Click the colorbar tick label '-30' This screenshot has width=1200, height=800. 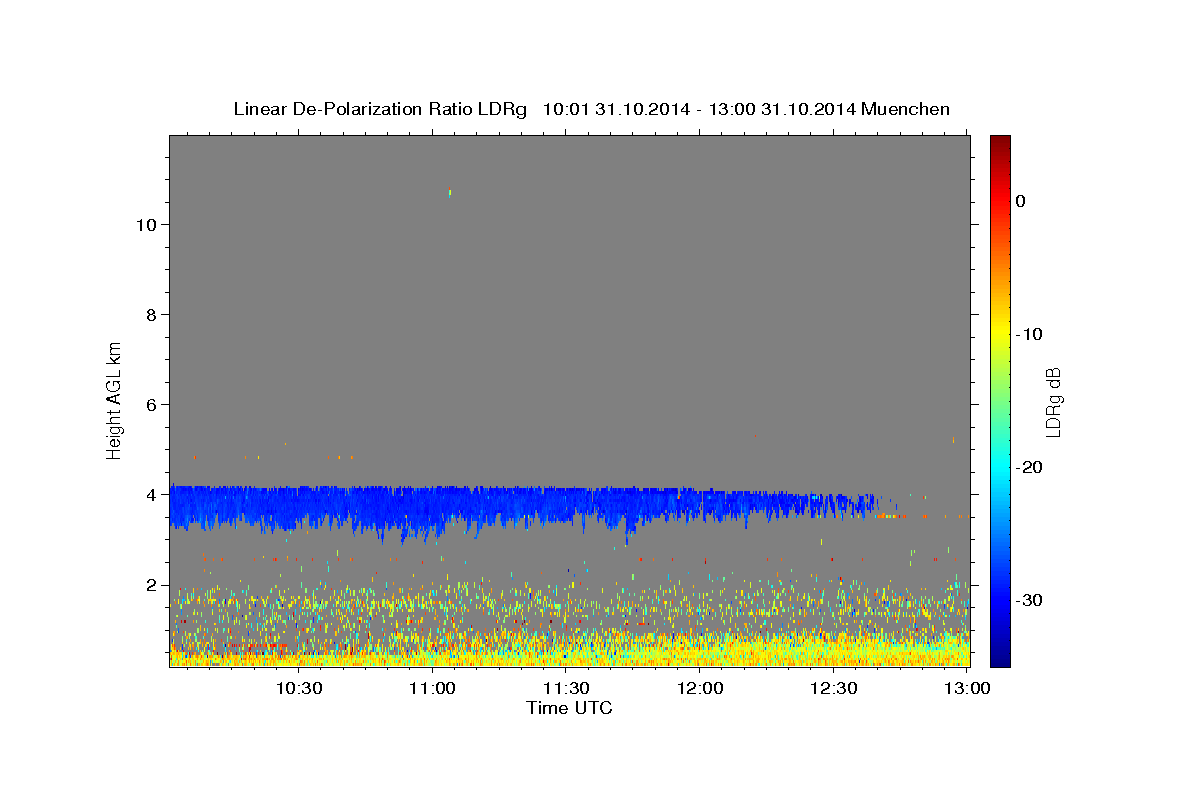coord(1030,600)
